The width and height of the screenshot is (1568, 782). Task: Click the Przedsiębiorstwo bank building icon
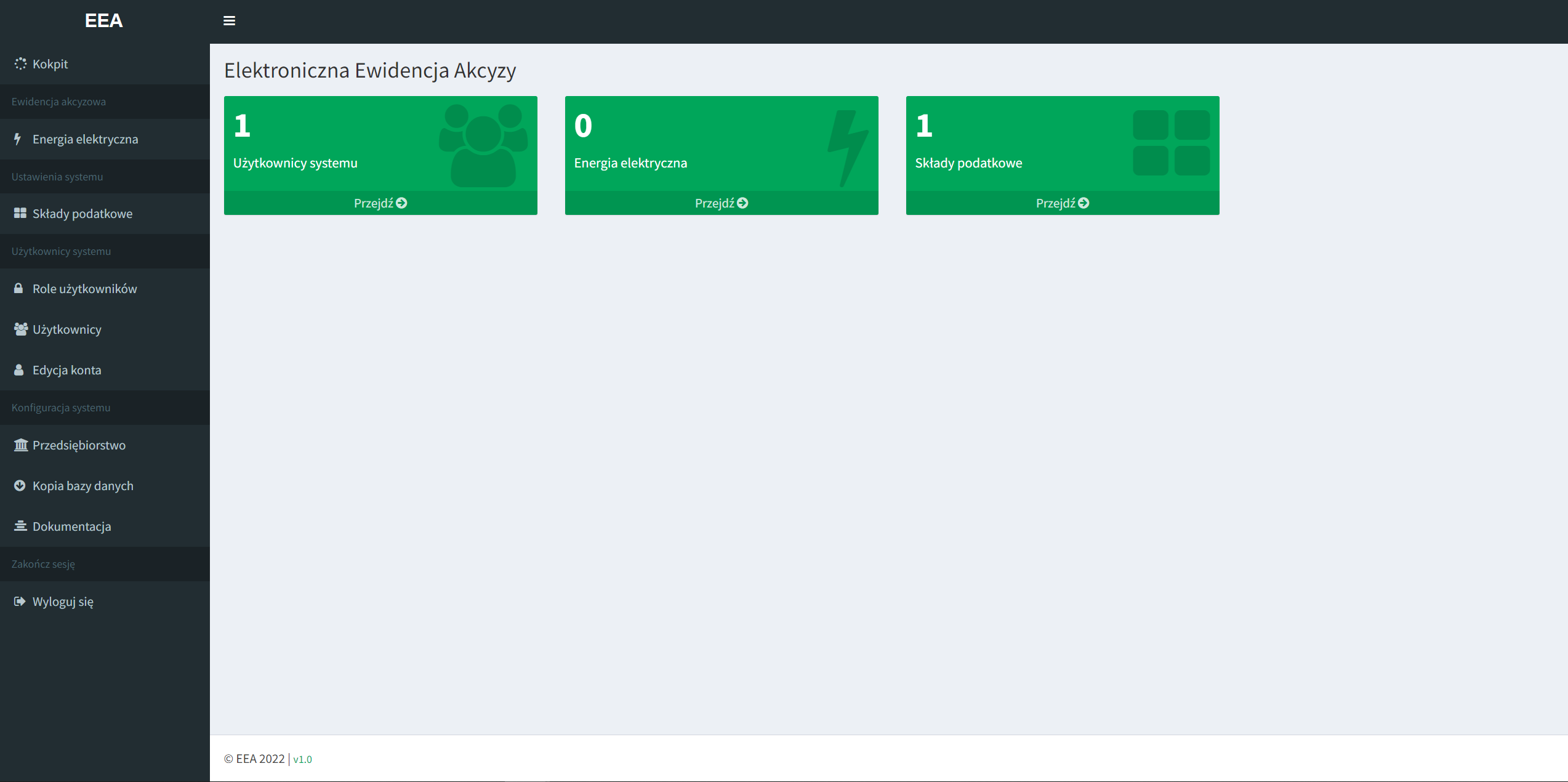[x=21, y=445]
